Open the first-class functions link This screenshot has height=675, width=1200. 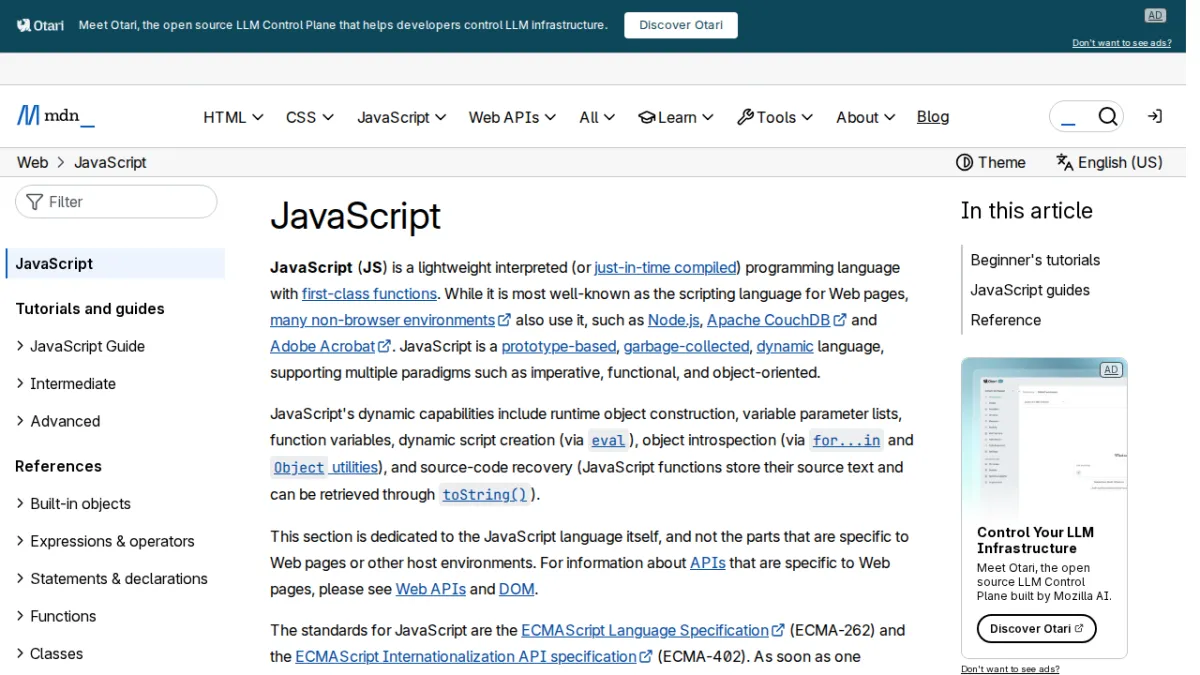[369, 293]
